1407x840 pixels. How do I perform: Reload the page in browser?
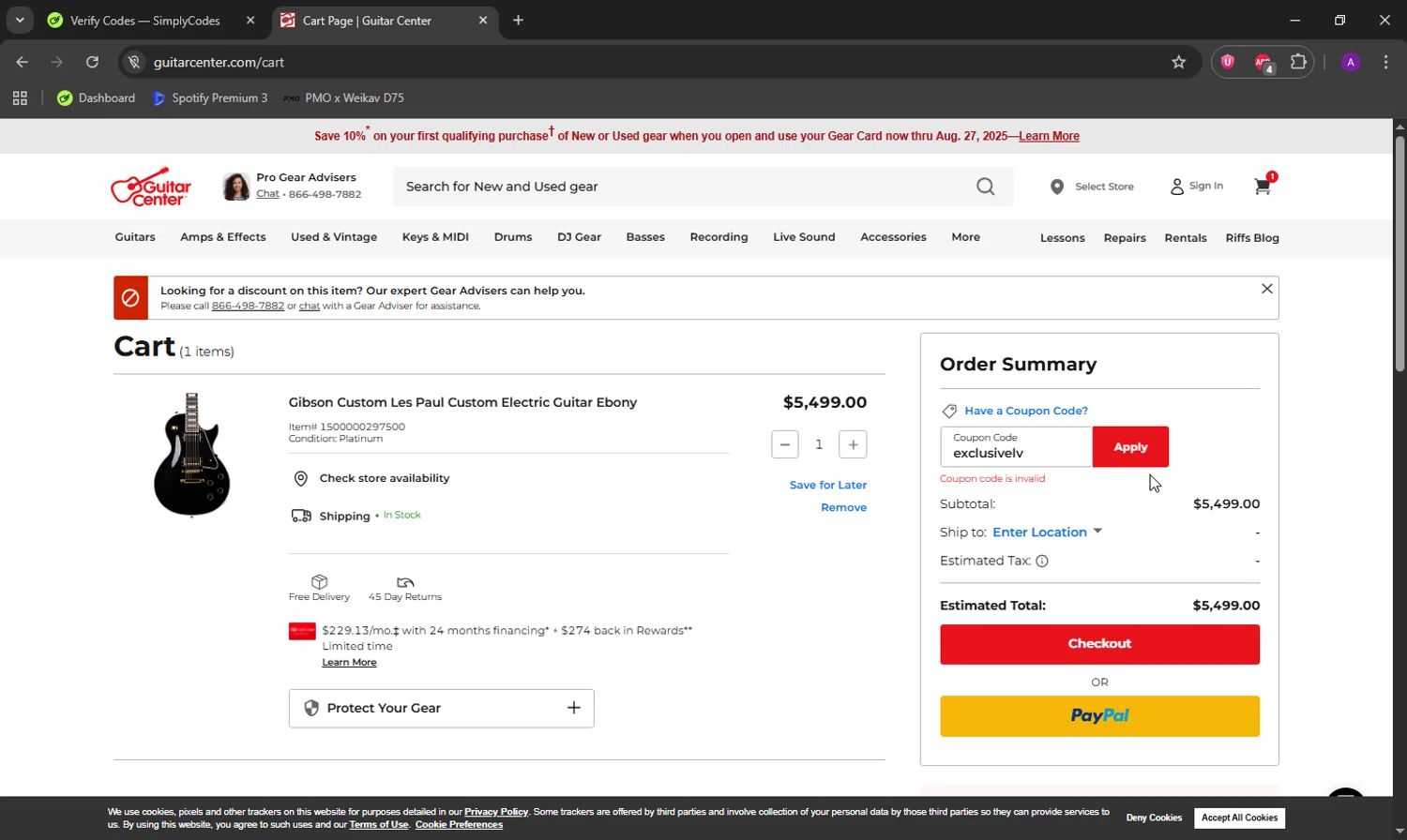[92, 62]
